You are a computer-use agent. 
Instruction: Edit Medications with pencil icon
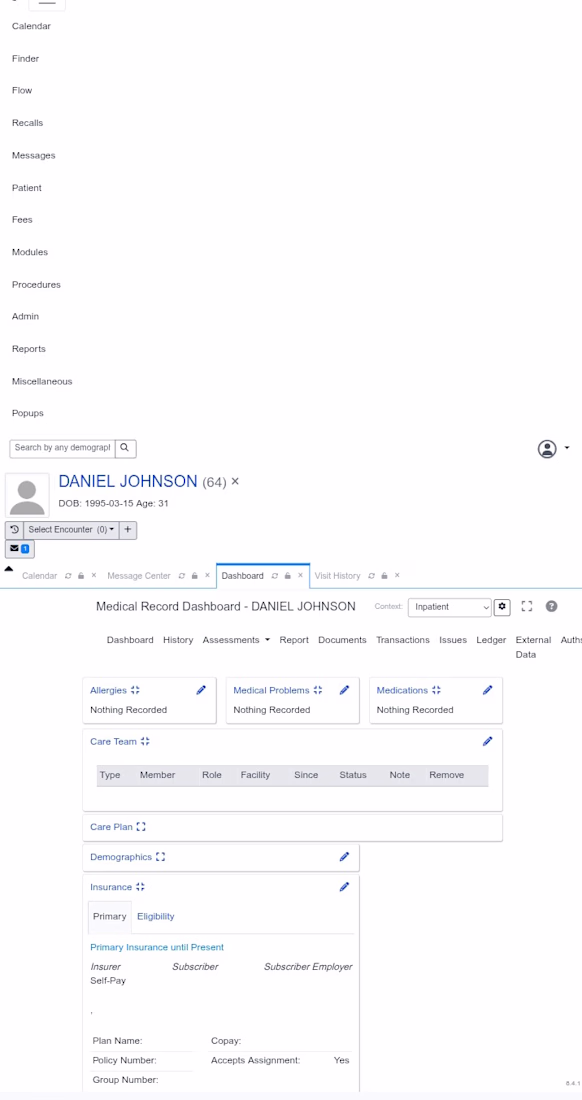(x=488, y=690)
